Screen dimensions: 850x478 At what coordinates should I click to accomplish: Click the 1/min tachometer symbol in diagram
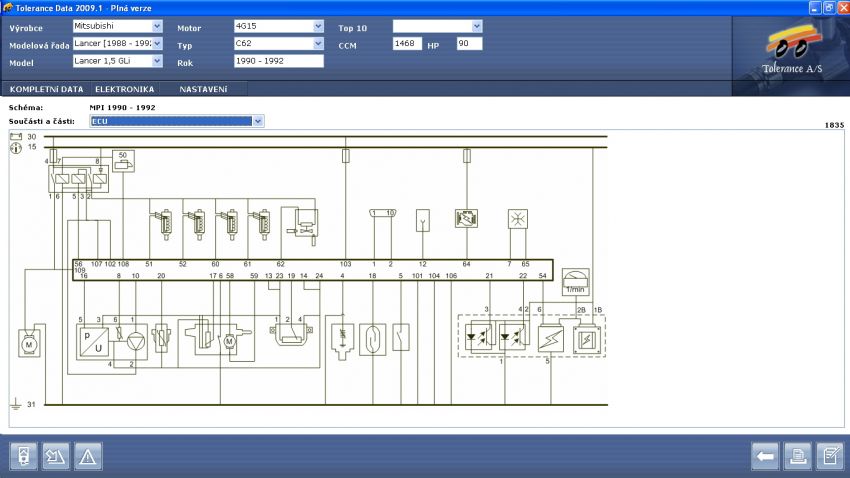(x=576, y=281)
